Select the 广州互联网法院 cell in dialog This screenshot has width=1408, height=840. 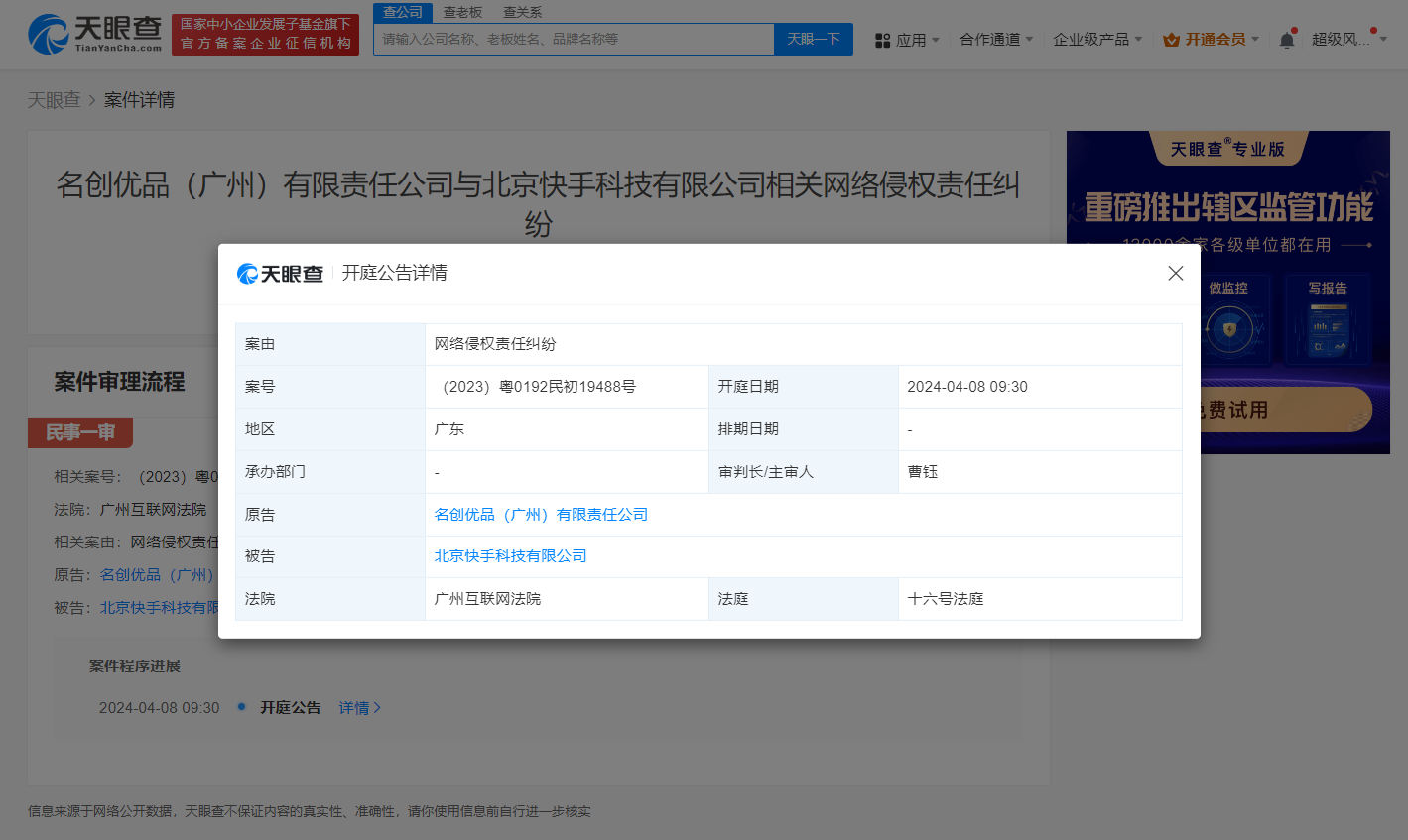pos(567,599)
